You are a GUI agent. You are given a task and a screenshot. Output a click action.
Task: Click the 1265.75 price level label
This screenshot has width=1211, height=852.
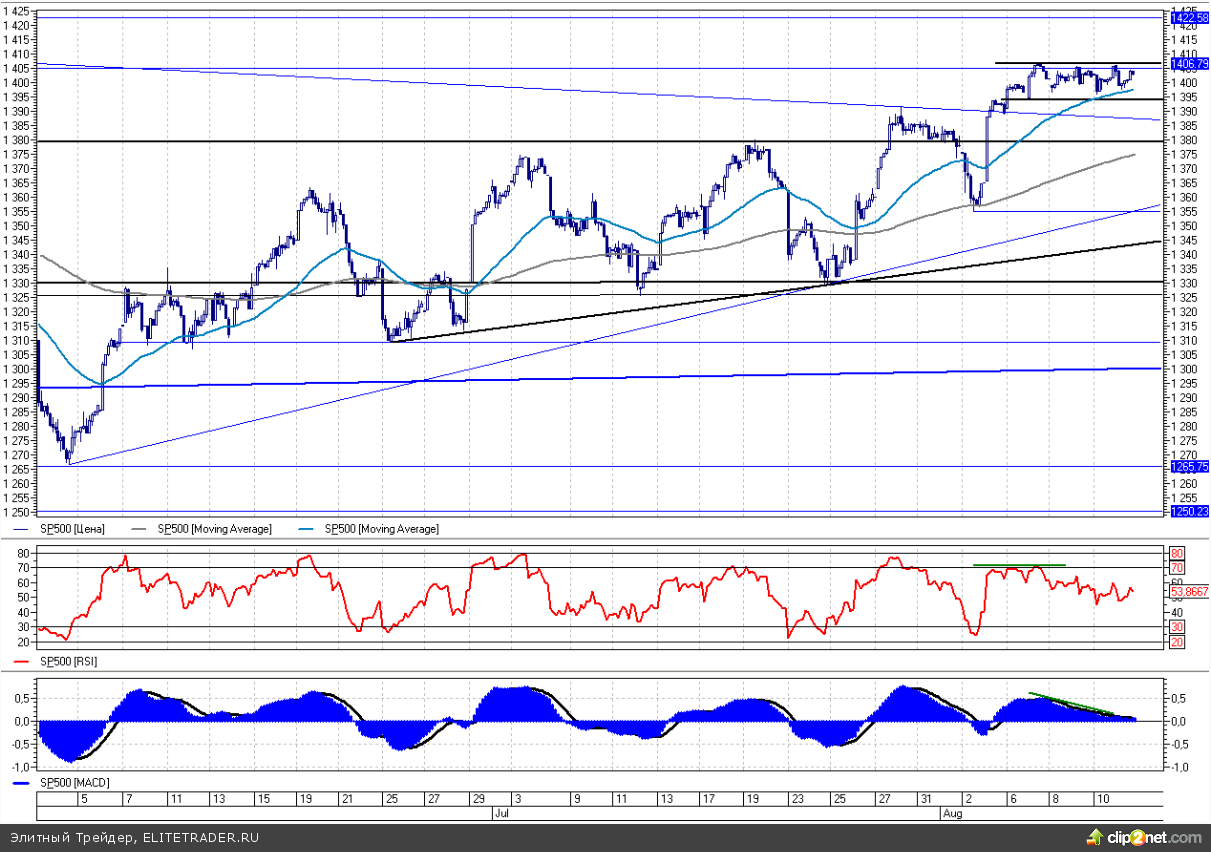tap(1189, 467)
